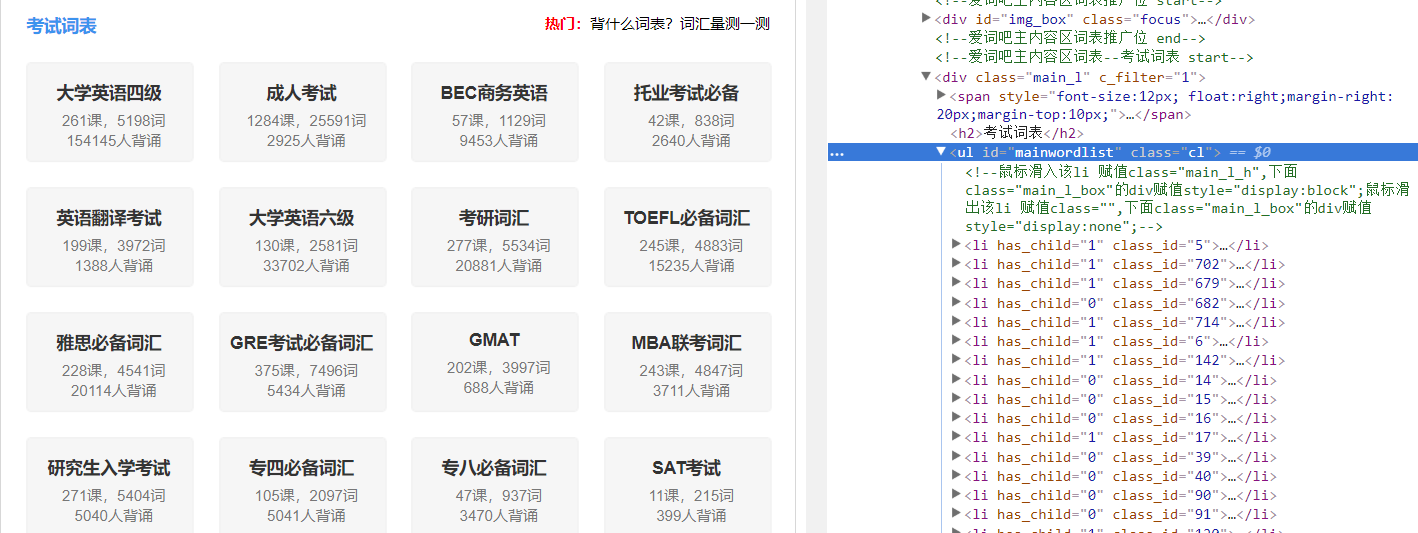This screenshot has height=533, width=1418.
Task: Open the TOEFL必备词汇 word list card
Action: (687, 237)
